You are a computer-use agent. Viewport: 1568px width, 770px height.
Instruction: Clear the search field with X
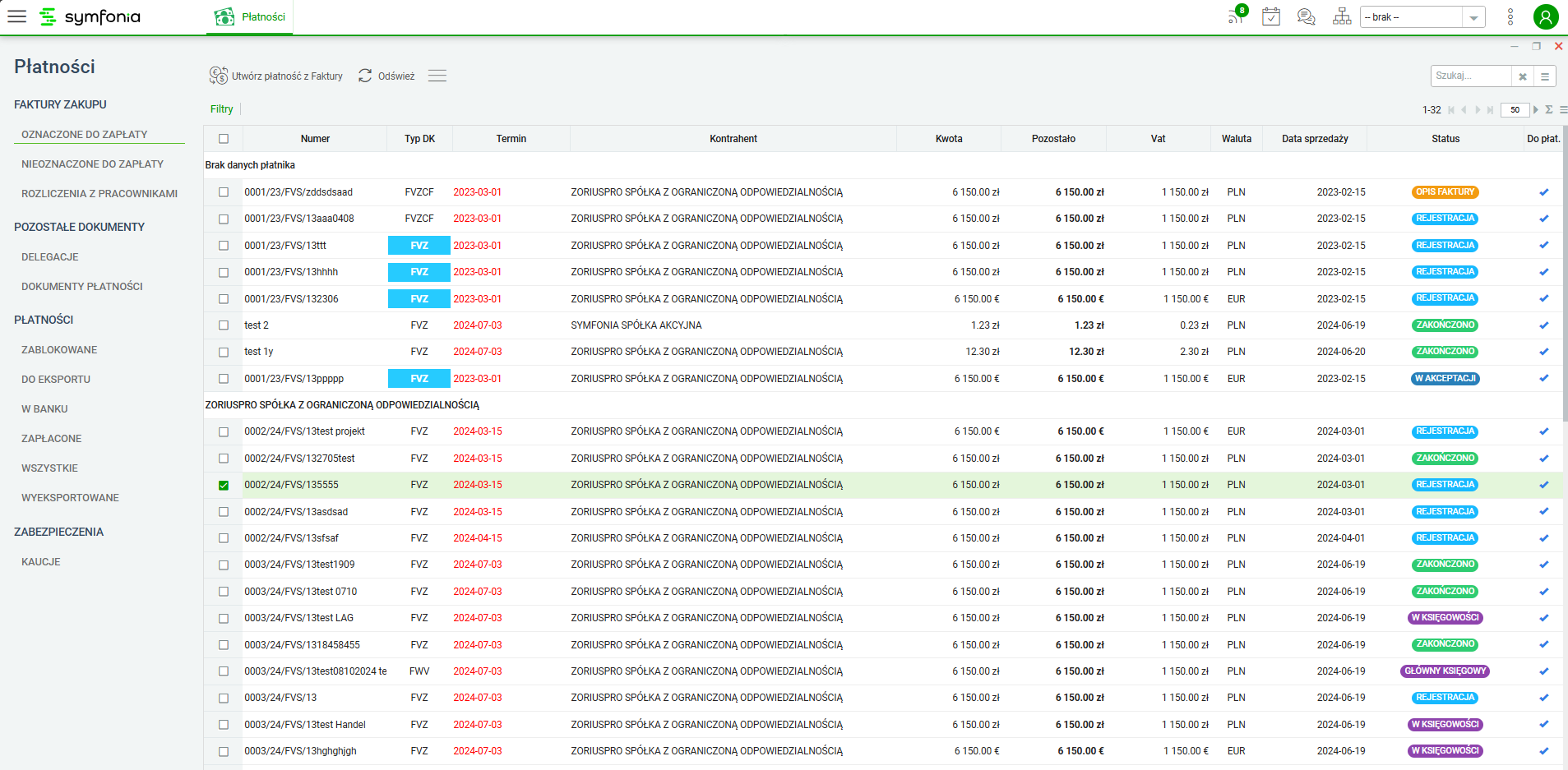[x=1523, y=76]
